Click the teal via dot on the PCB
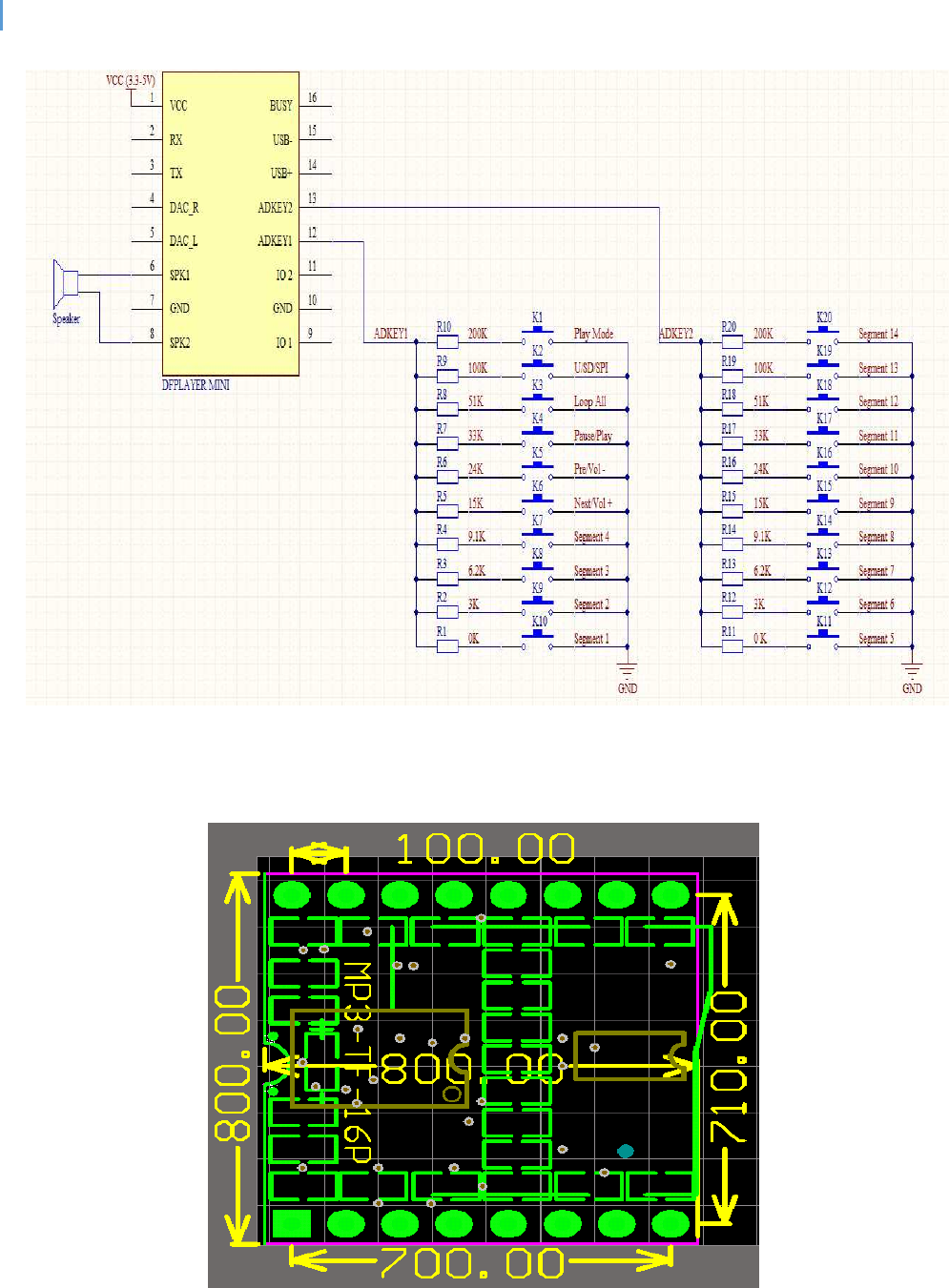Viewport: 949px width, 1288px height. 626,1152
